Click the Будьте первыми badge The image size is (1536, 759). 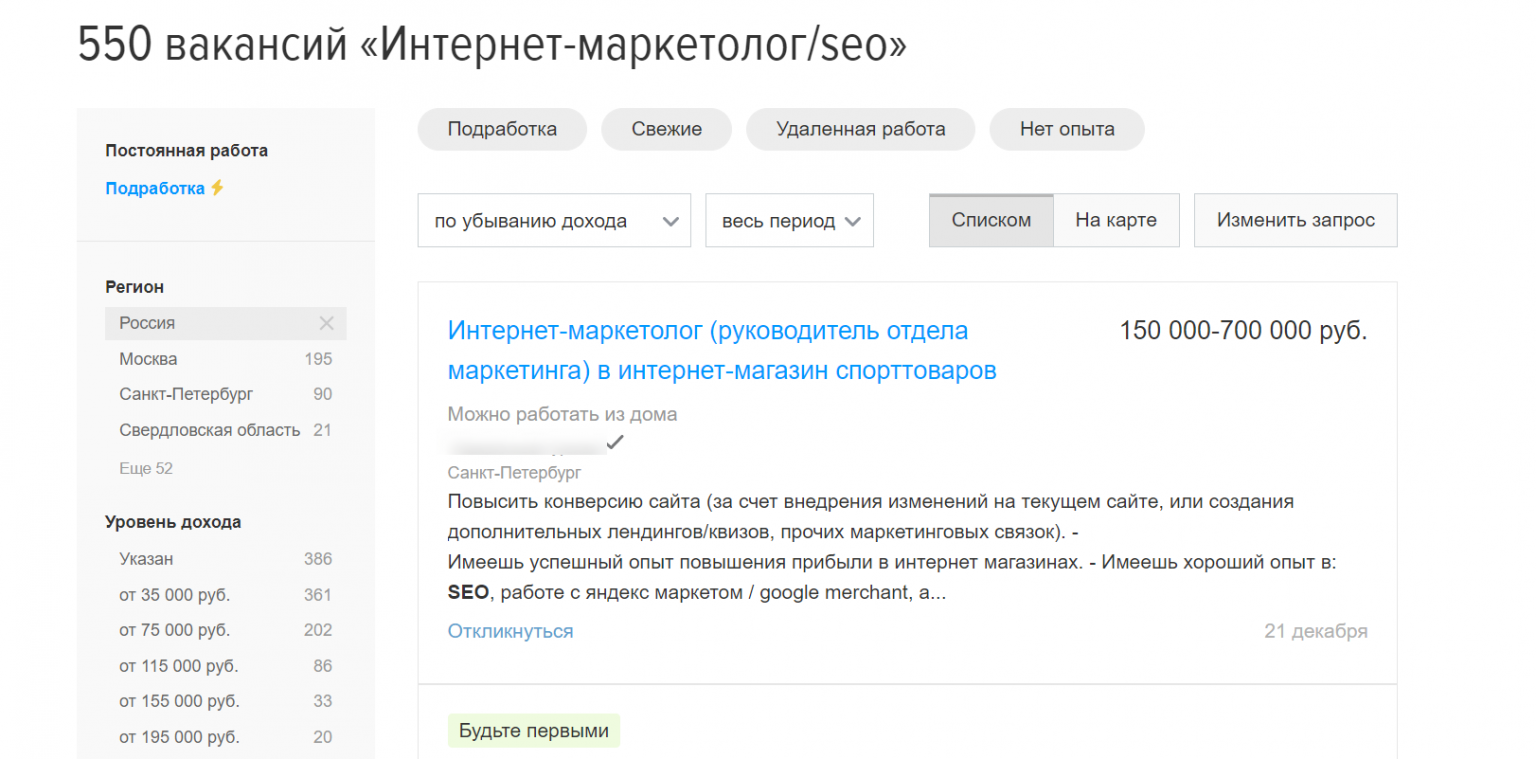click(x=534, y=731)
